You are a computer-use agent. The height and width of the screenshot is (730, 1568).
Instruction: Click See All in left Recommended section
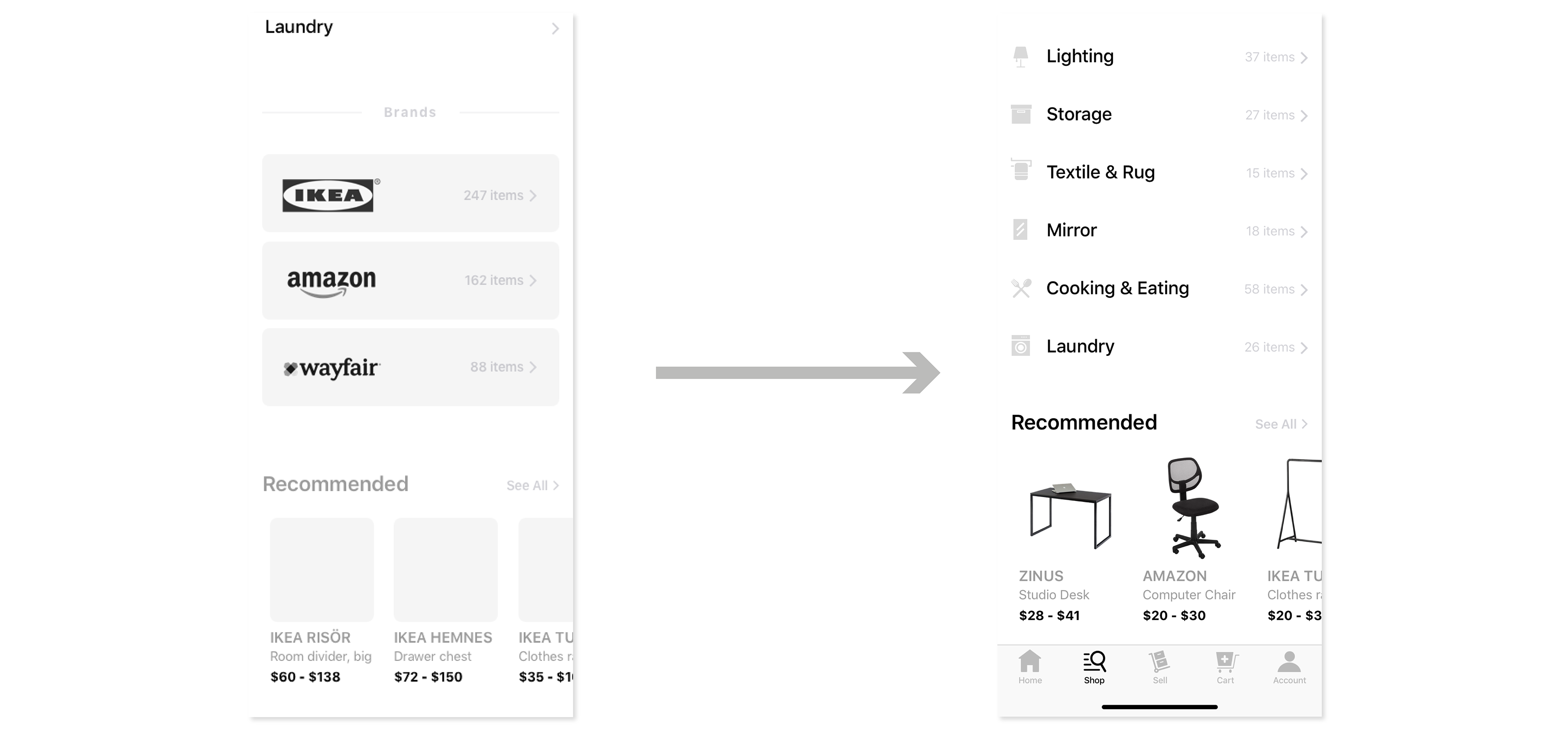click(532, 485)
